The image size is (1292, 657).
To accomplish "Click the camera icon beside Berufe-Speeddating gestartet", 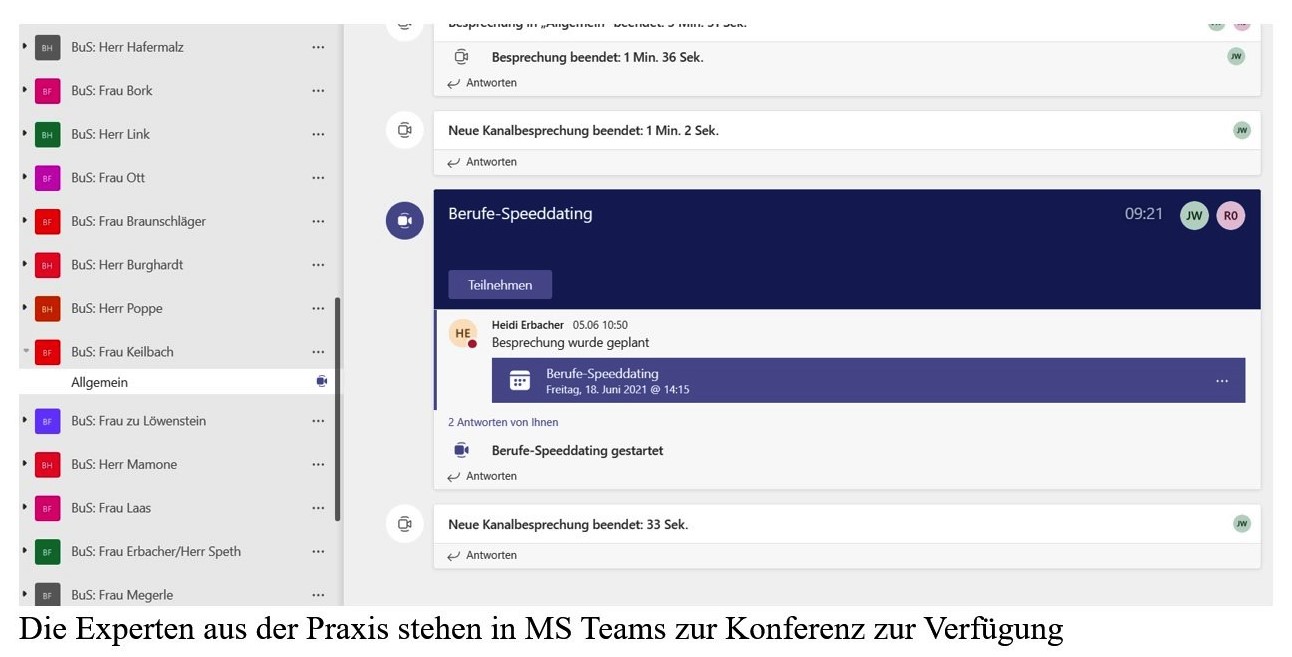I will click(x=461, y=451).
